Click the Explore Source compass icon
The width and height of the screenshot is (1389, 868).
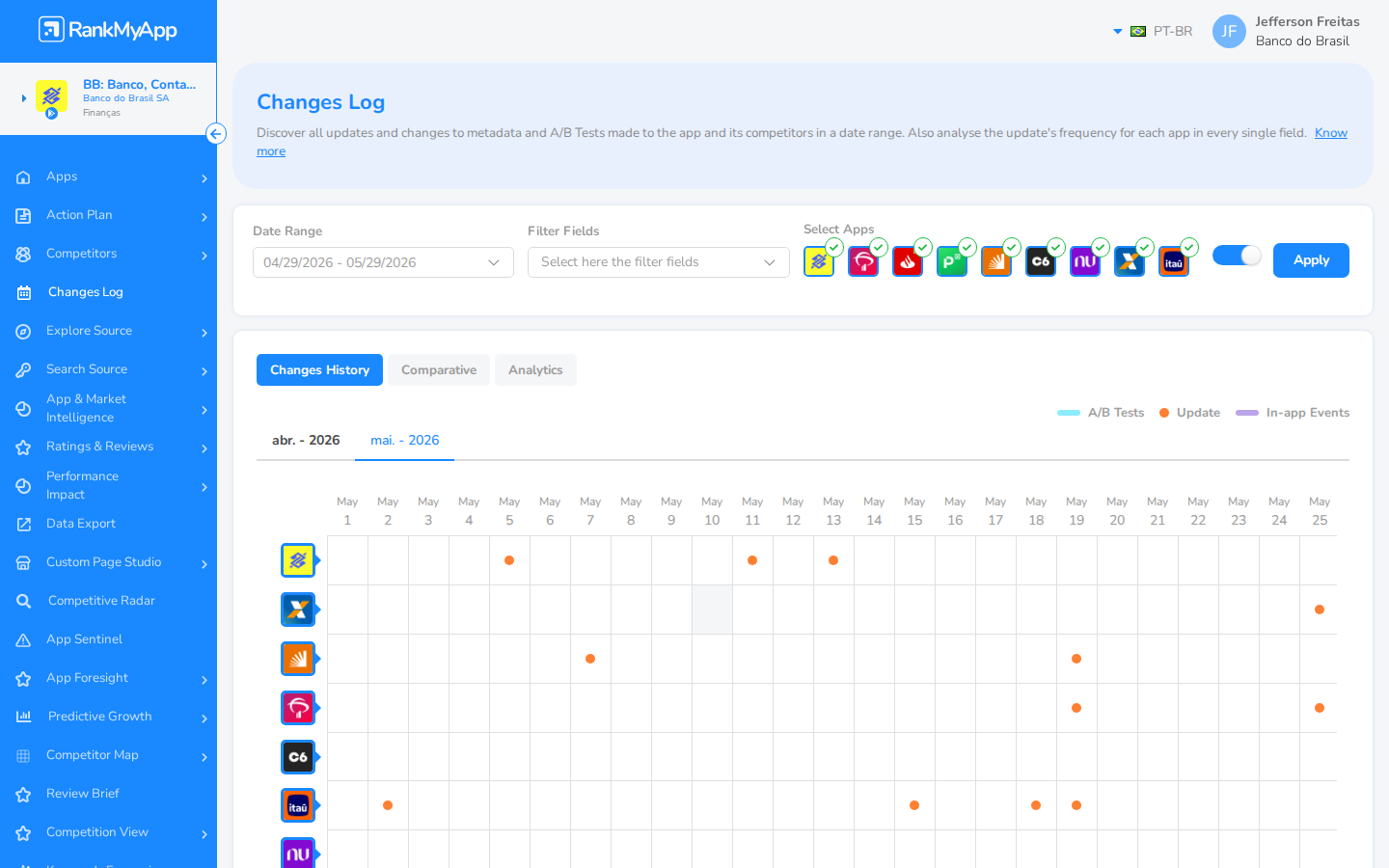[23, 332]
